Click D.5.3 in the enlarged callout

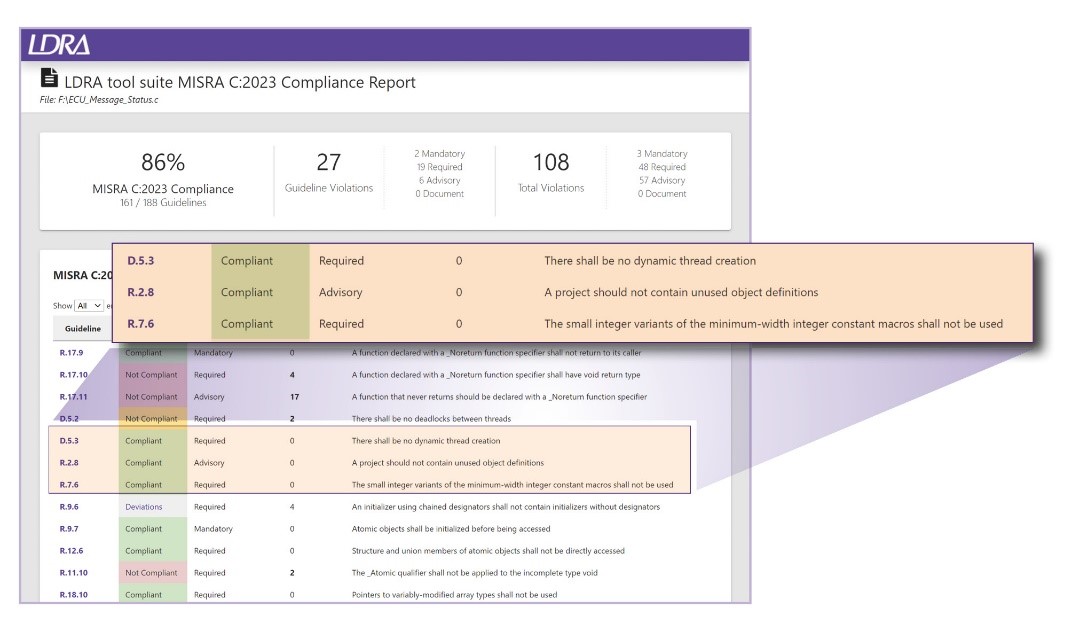(143, 261)
